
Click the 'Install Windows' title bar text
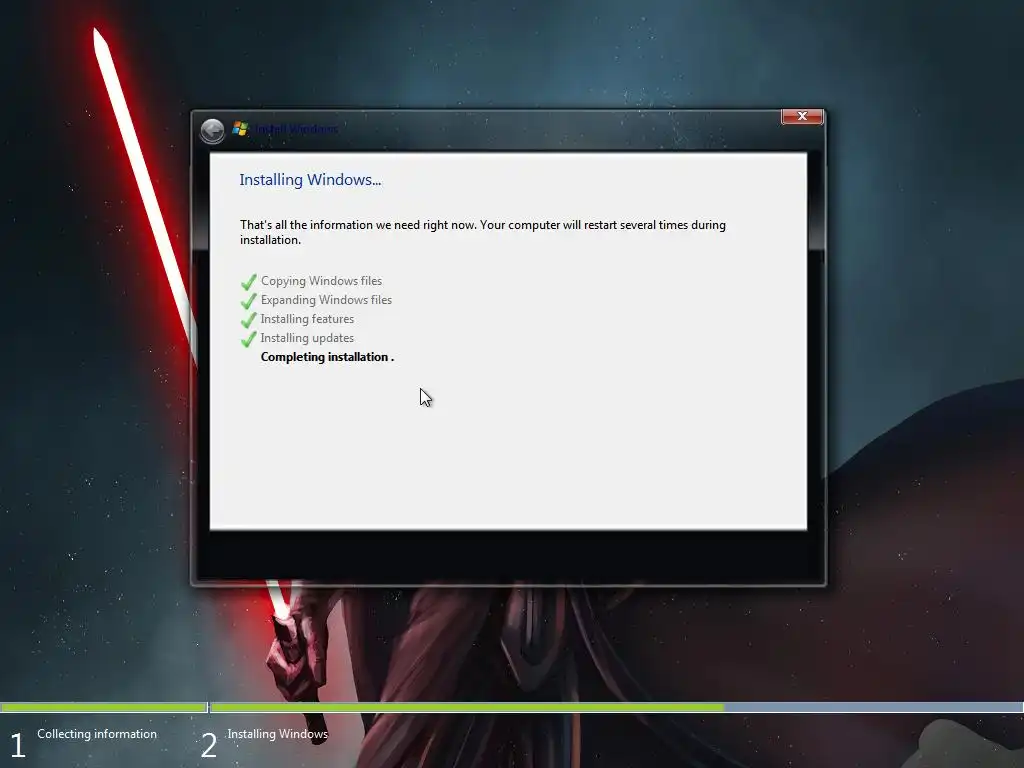click(x=297, y=129)
